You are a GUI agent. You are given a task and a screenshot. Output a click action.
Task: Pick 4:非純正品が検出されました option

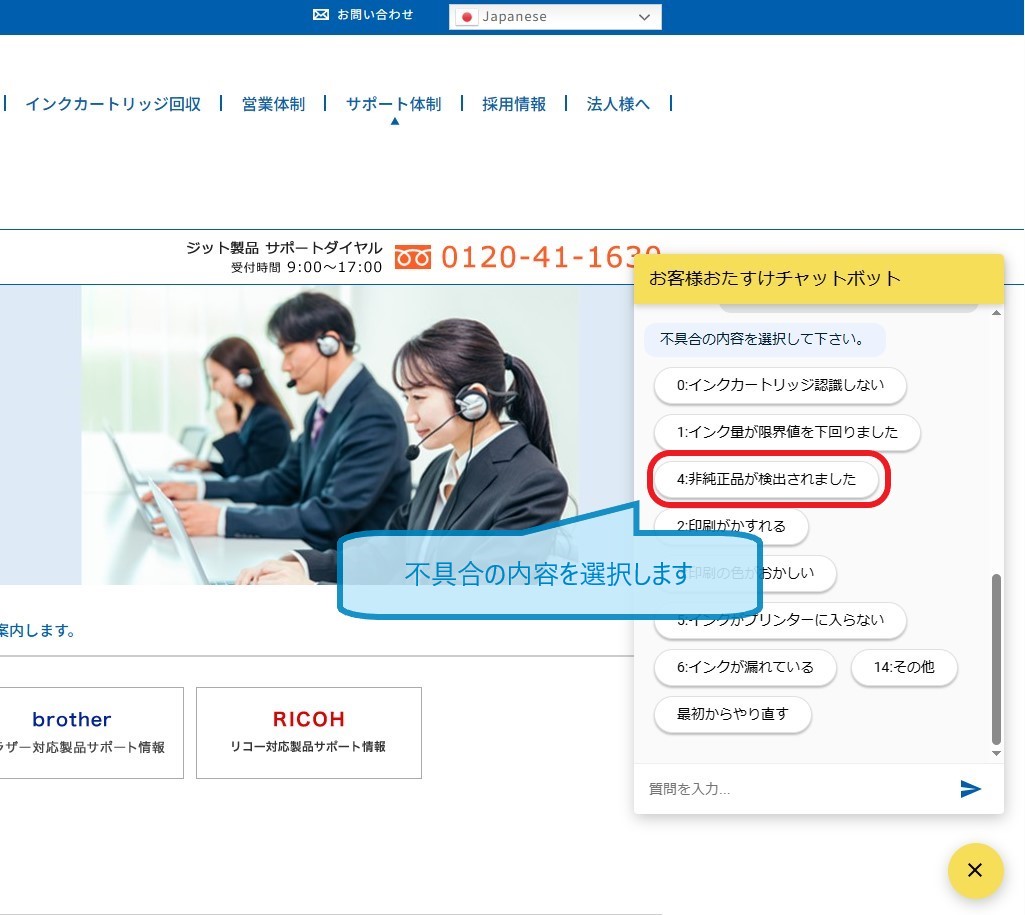click(x=766, y=479)
